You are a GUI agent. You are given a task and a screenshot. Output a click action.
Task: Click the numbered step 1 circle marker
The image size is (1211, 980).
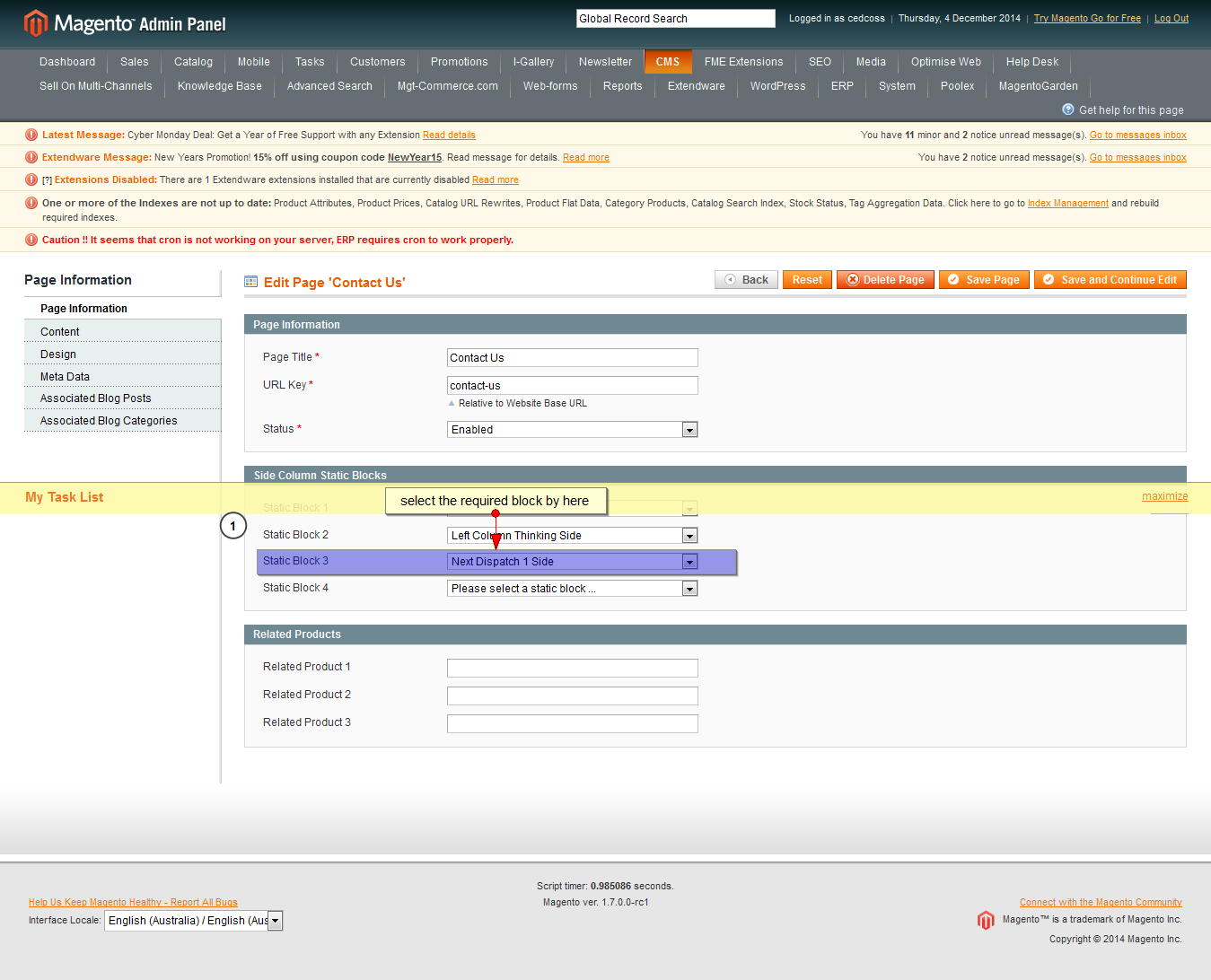tap(233, 526)
